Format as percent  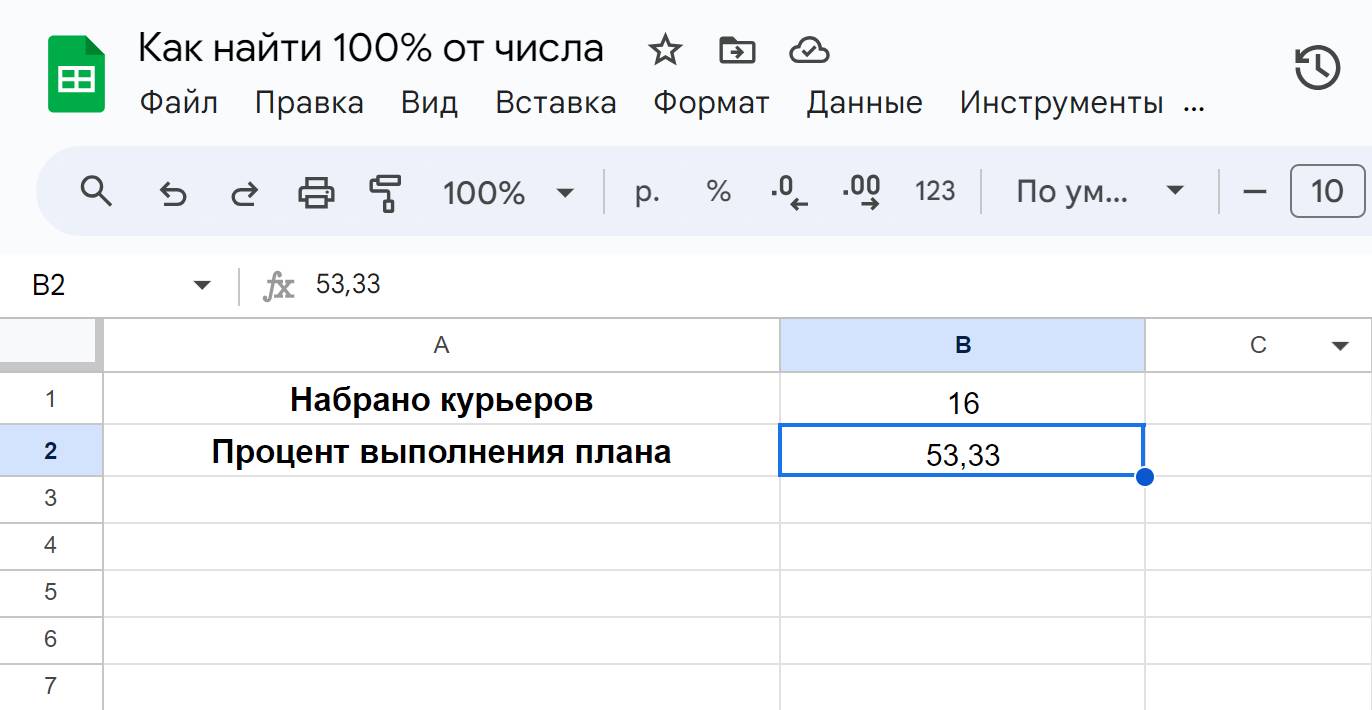click(718, 191)
